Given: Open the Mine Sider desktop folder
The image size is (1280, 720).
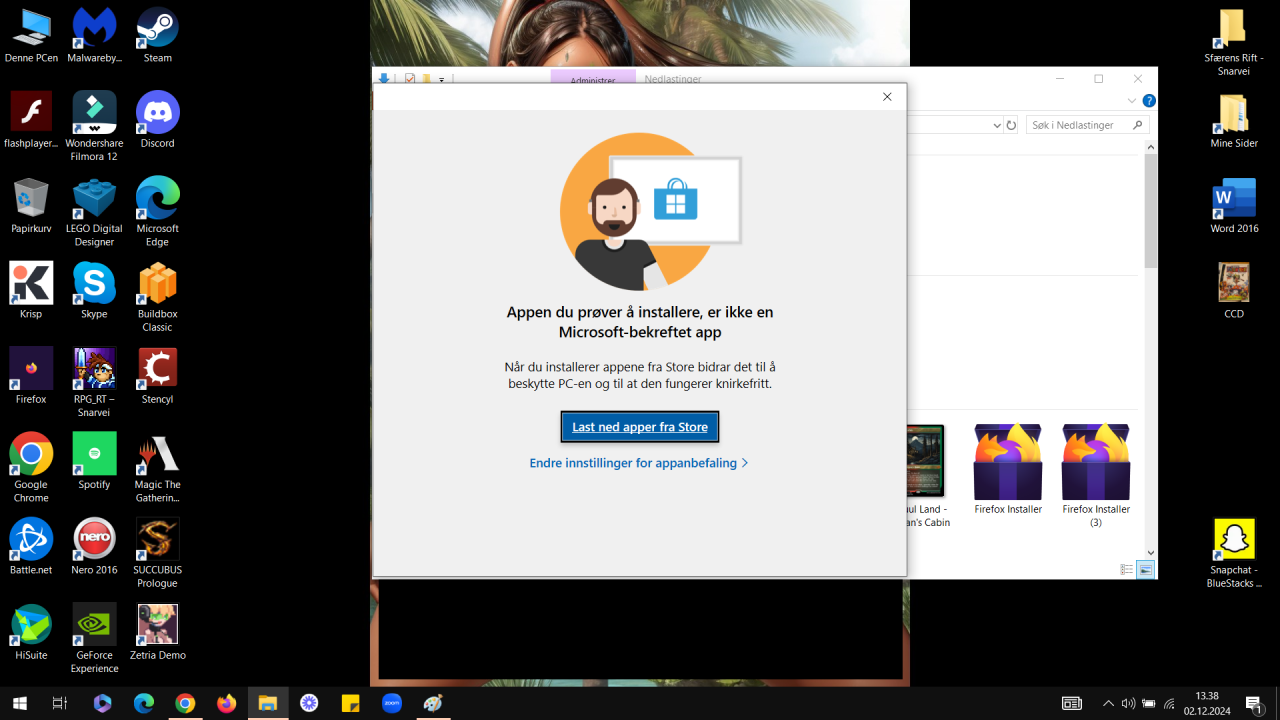Looking at the screenshot, I should 1233,121.
